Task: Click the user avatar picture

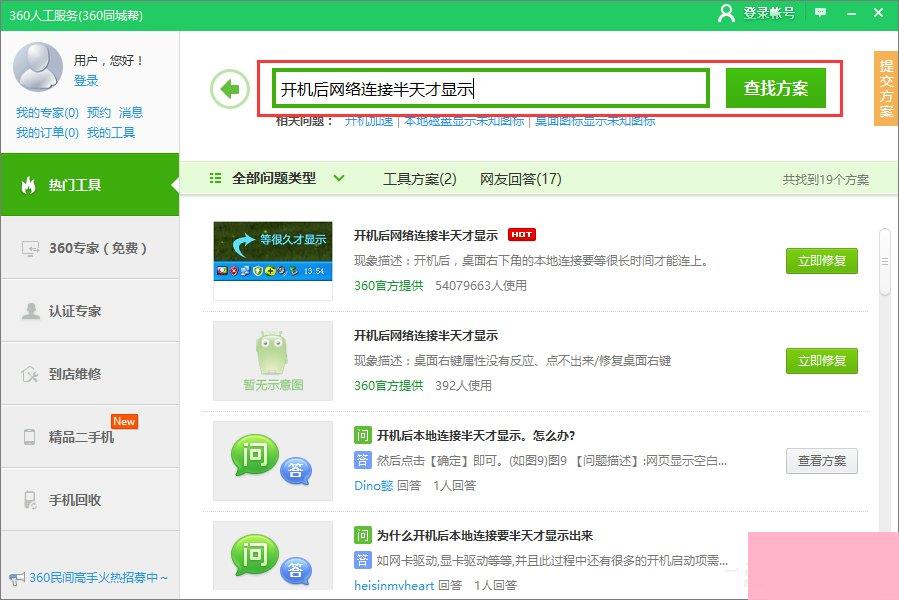Action: (x=38, y=67)
